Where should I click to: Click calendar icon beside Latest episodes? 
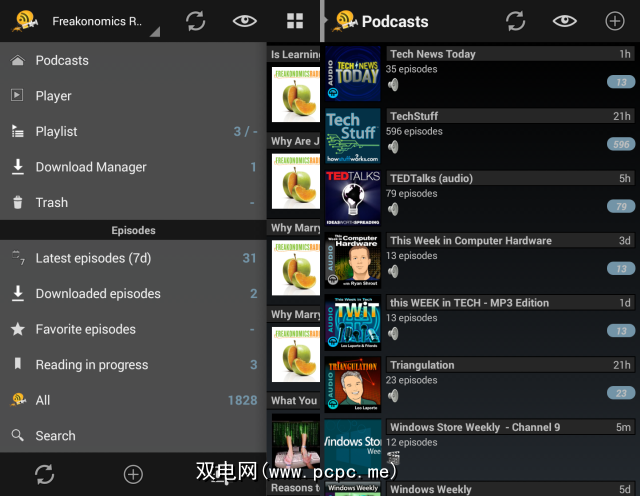[x=18, y=257]
